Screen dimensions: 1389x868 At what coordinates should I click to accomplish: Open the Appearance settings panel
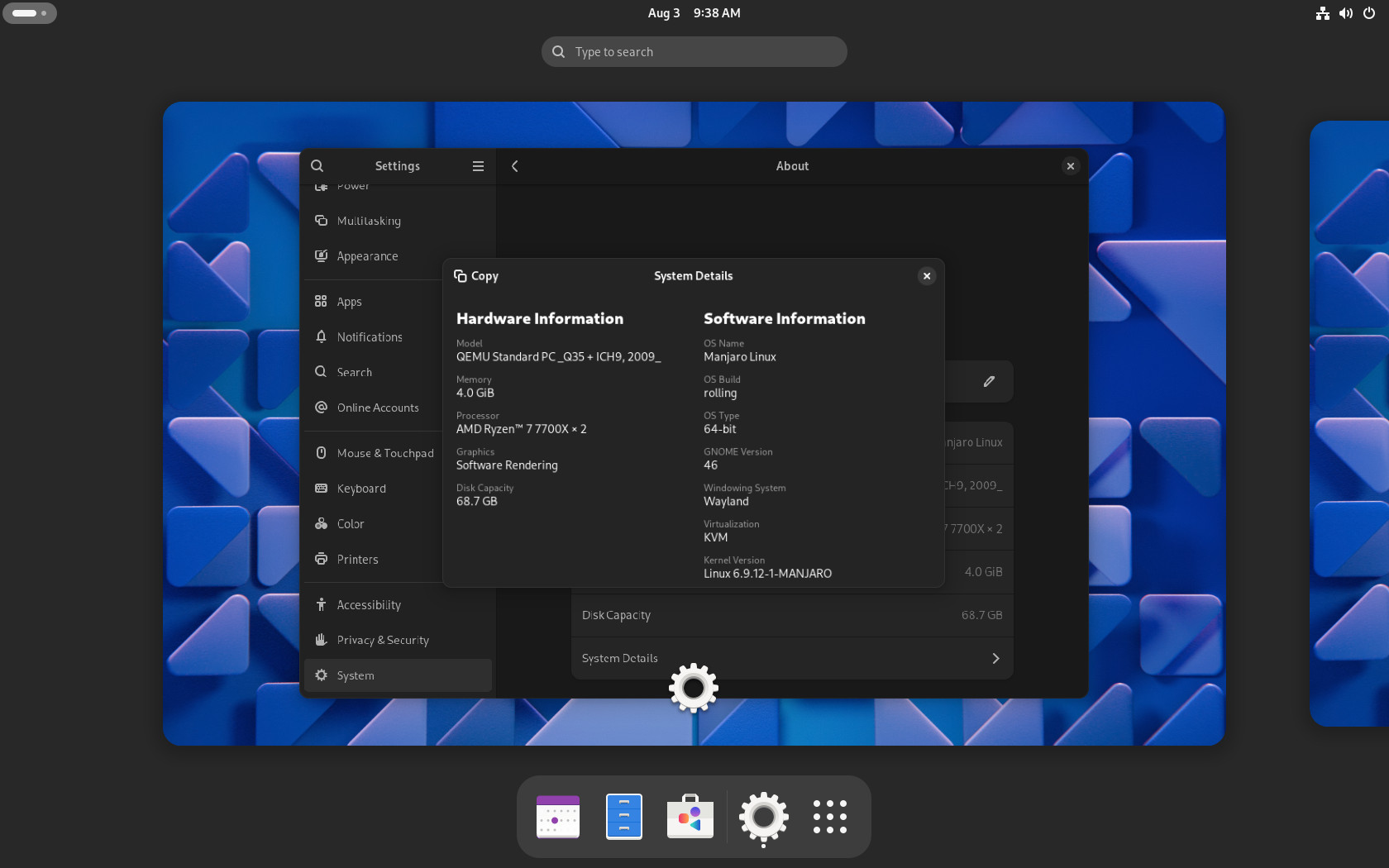398,256
